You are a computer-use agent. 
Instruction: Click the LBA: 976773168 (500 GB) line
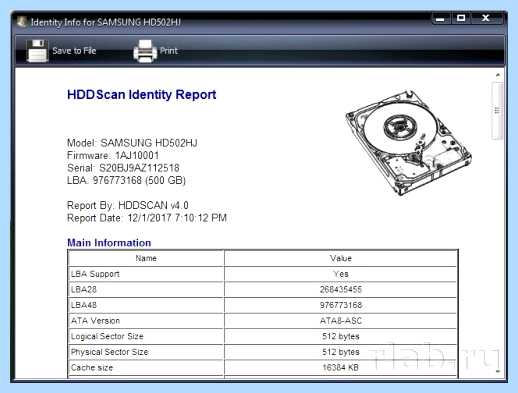[x=126, y=180]
